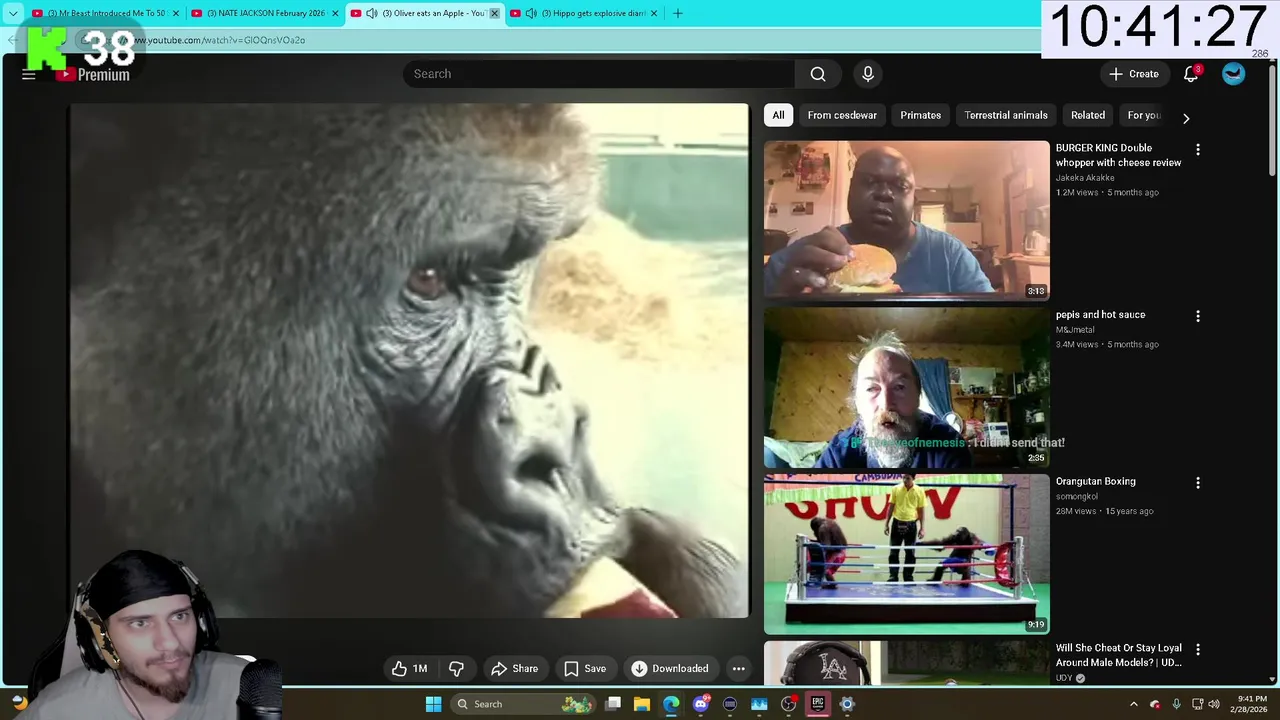Open options for BURGER KING Double whopper video
This screenshot has width=1280, height=720.
click(1198, 149)
